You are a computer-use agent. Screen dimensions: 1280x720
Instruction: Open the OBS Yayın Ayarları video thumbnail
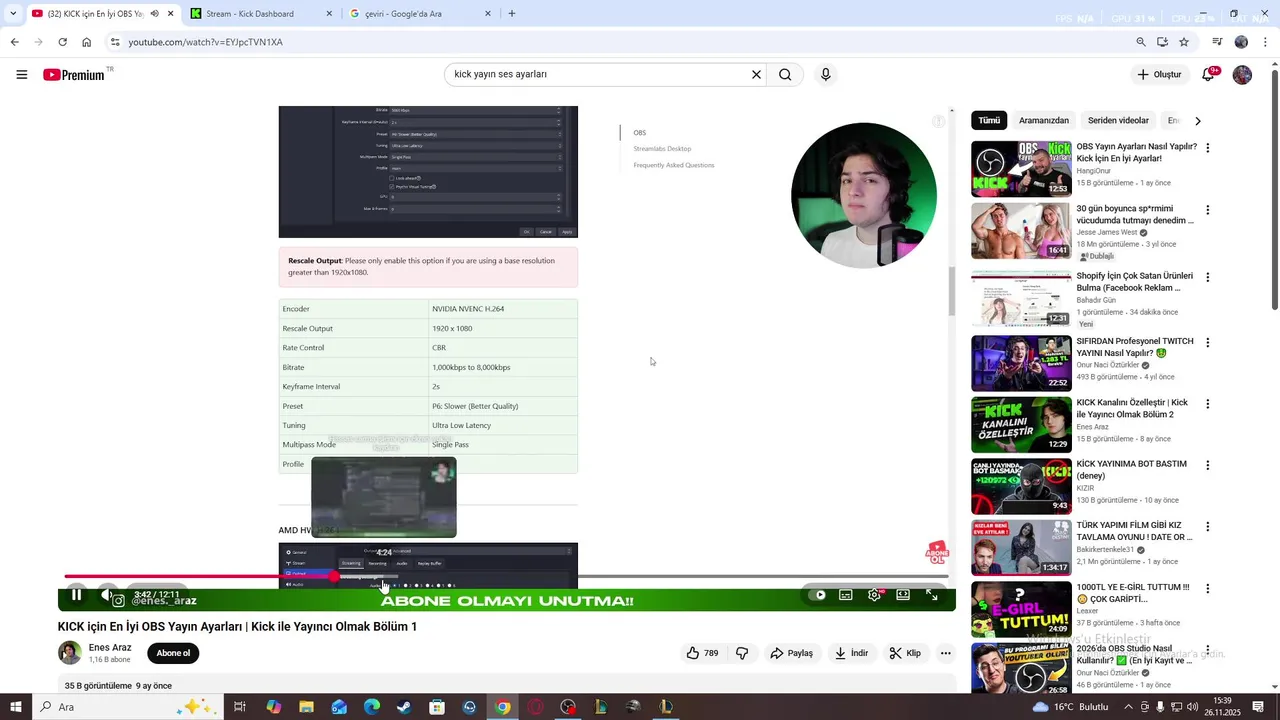click(1021, 169)
